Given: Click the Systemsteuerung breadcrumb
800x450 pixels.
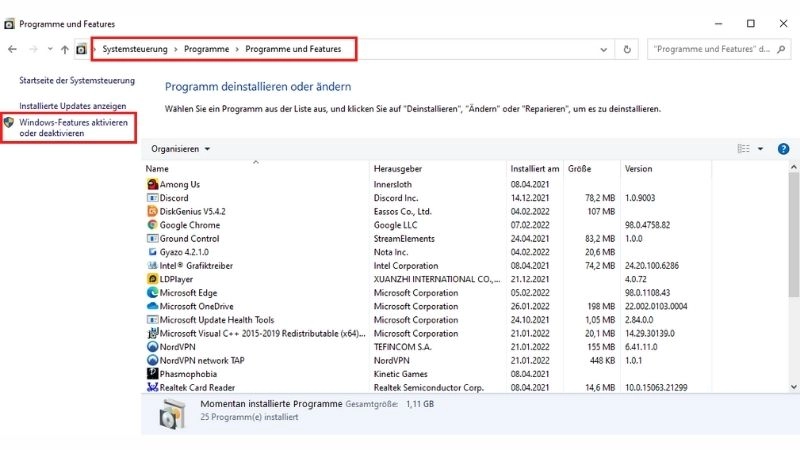Looking at the screenshot, I should 135,49.
